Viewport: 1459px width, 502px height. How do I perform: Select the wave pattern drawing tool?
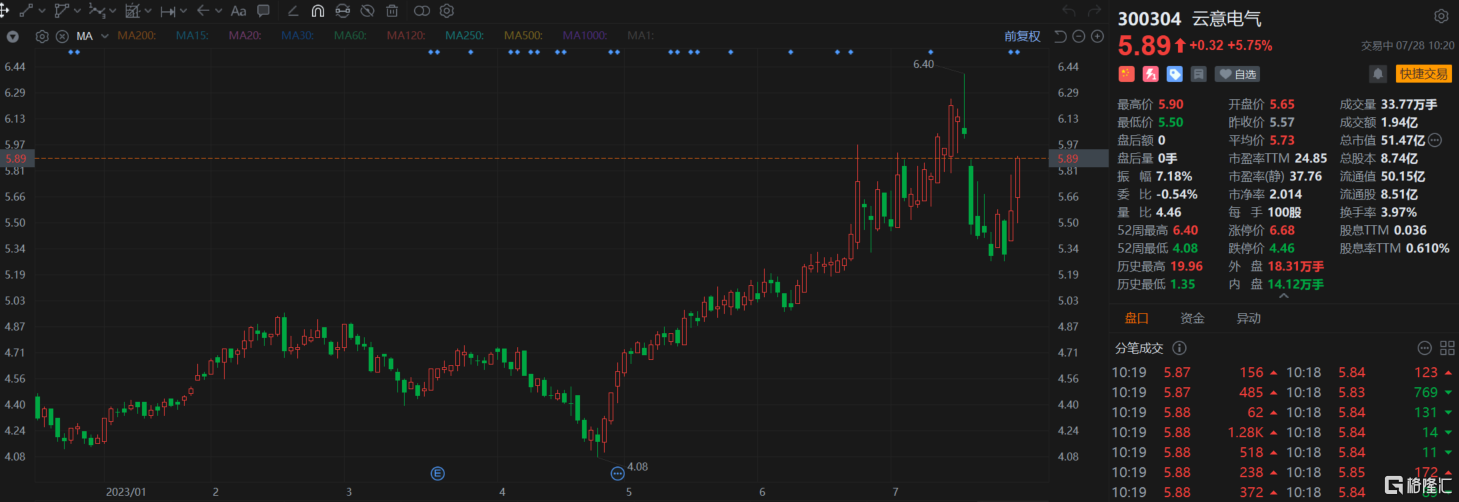click(97, 11)
